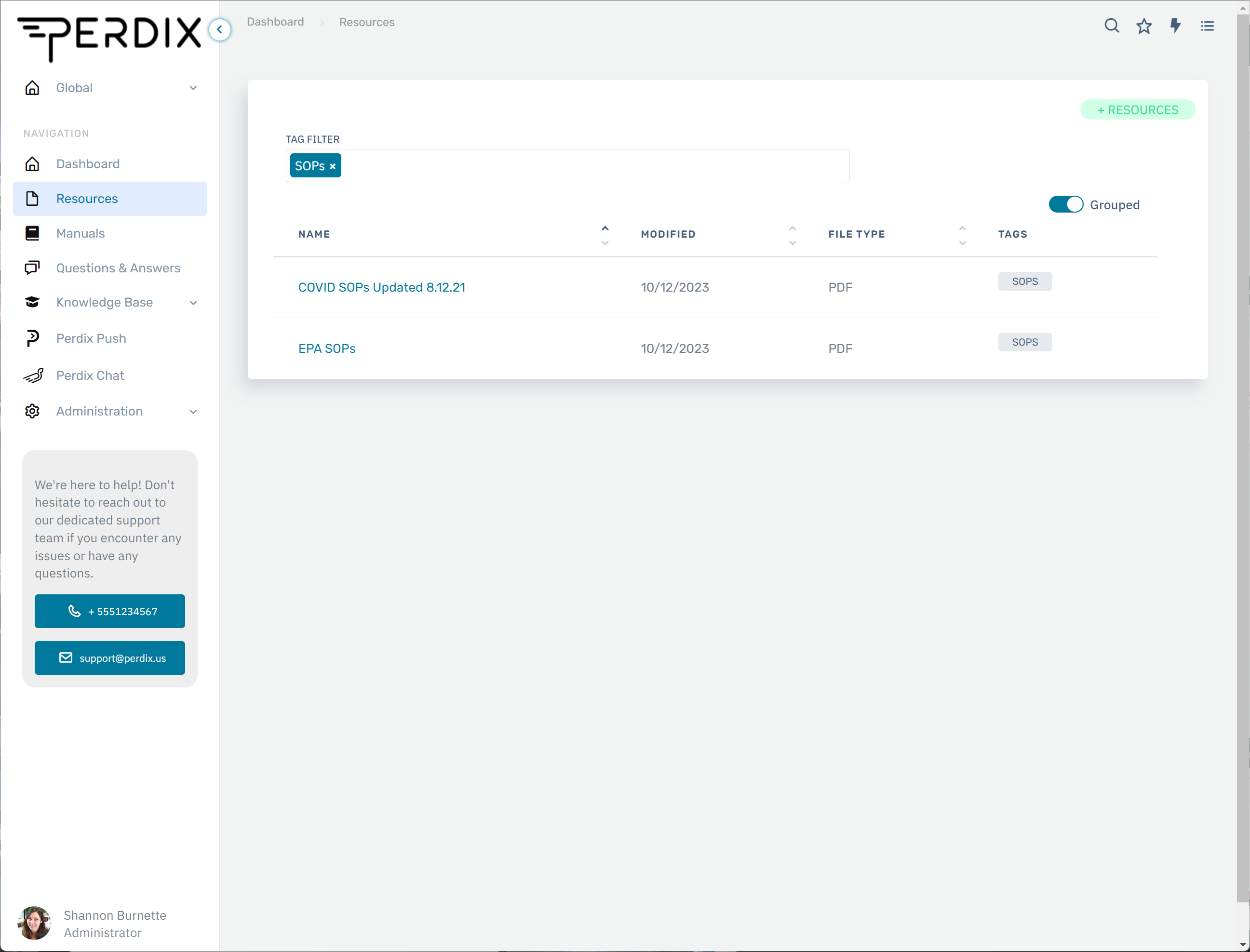Viewport: 1250px width, 952px height.
Task: Remove the SOPs tag filter chip
Action: point(333,166)
